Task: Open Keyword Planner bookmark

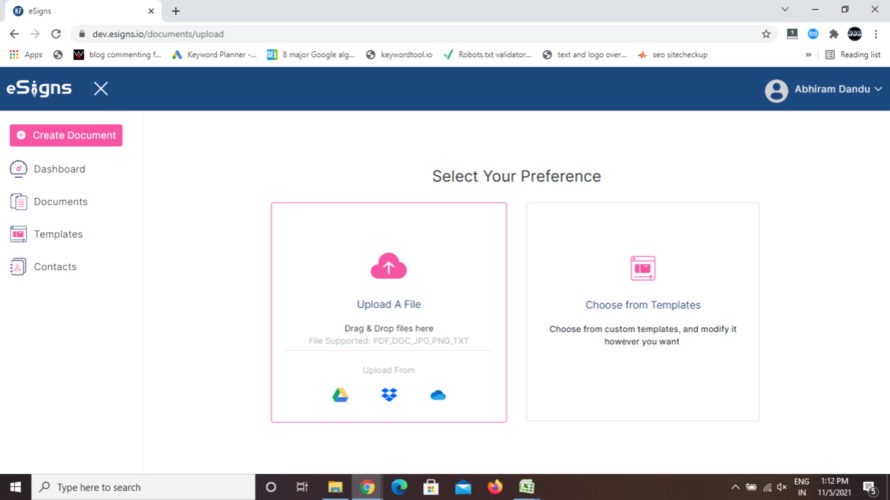Action: tap(215, 54)
